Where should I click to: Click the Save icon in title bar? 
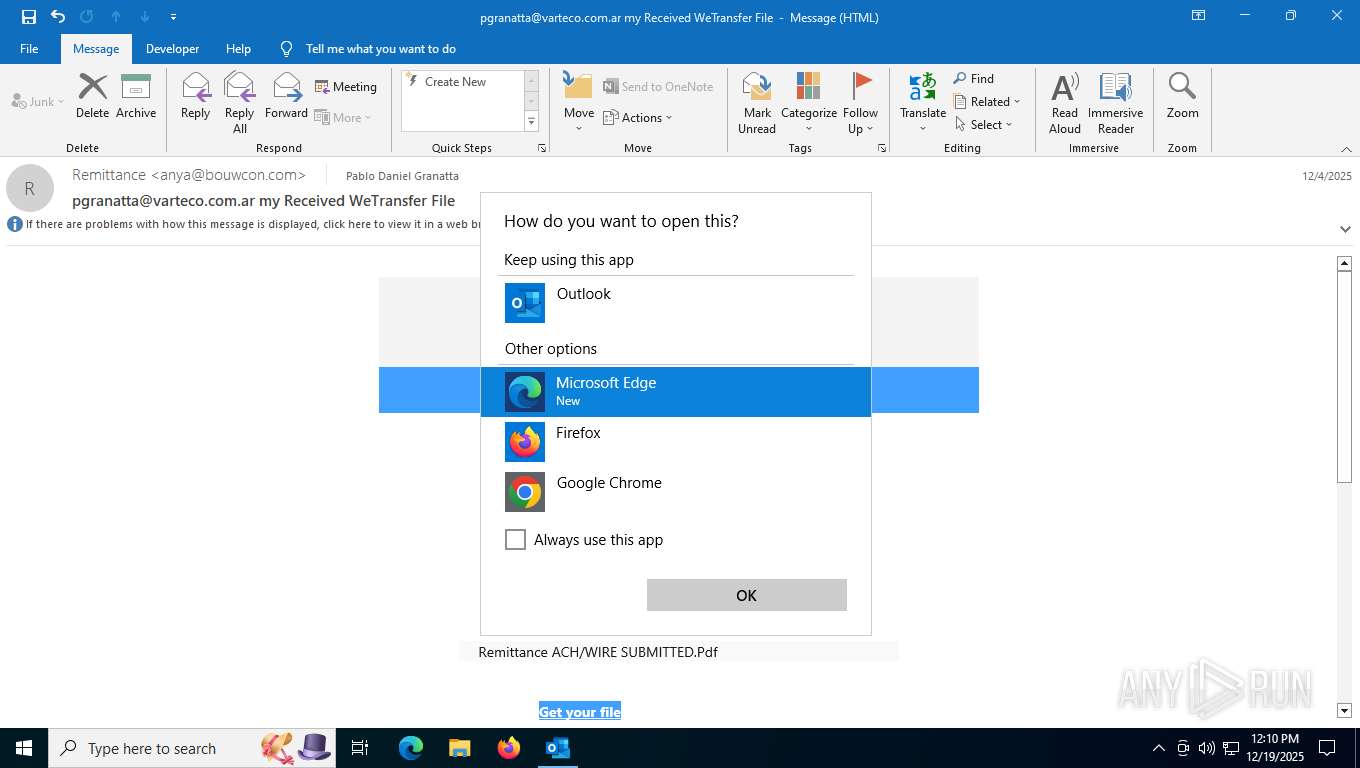(x=28, y=16)
